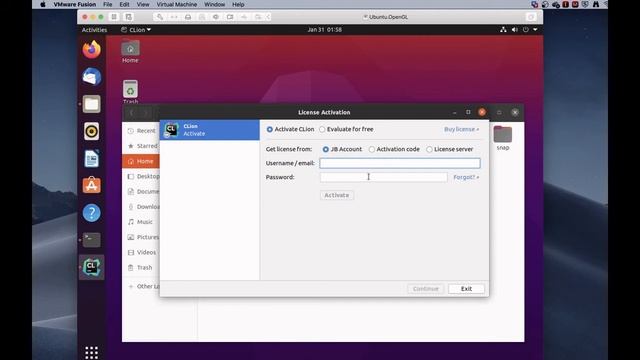The image size is (640, 360).
Task: Open Activities overview
Action: (x=94, y=30)
